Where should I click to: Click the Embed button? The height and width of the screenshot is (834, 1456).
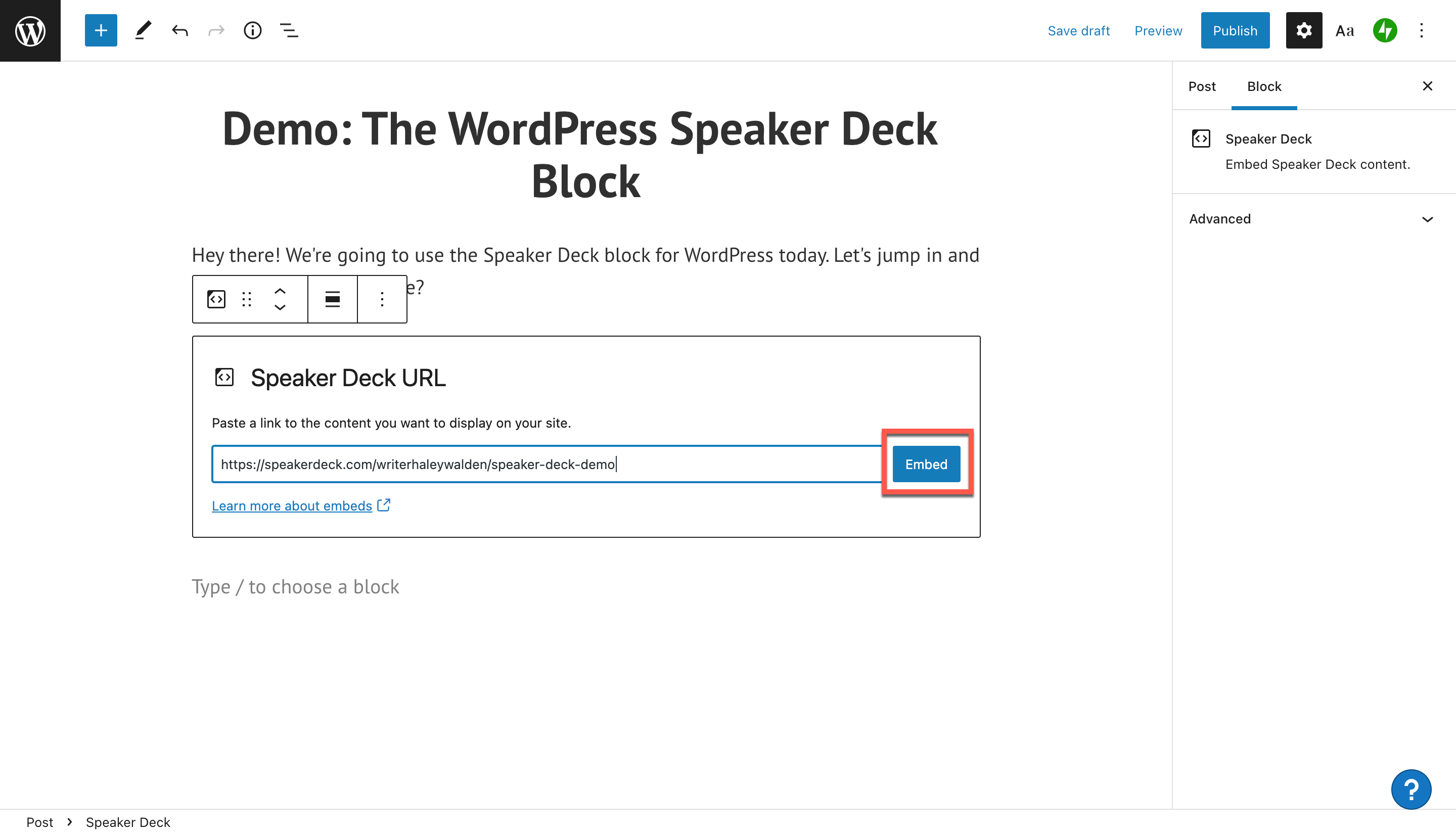926,464
